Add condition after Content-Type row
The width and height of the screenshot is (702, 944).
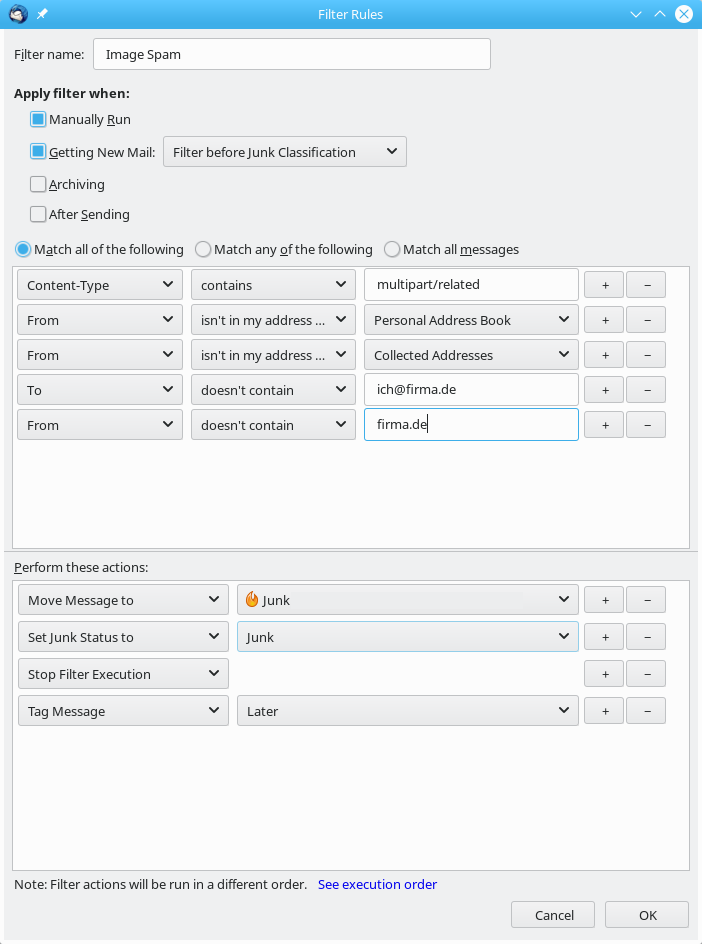click(x=604, y=285)
